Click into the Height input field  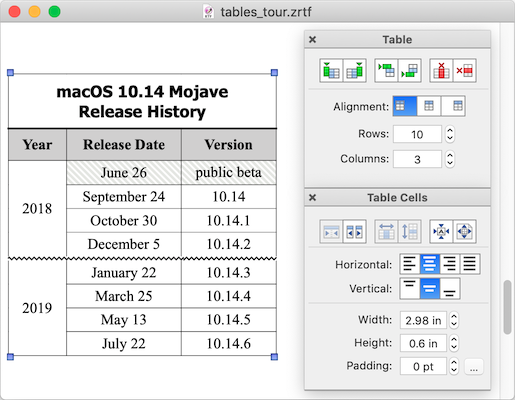pos(423,343)
